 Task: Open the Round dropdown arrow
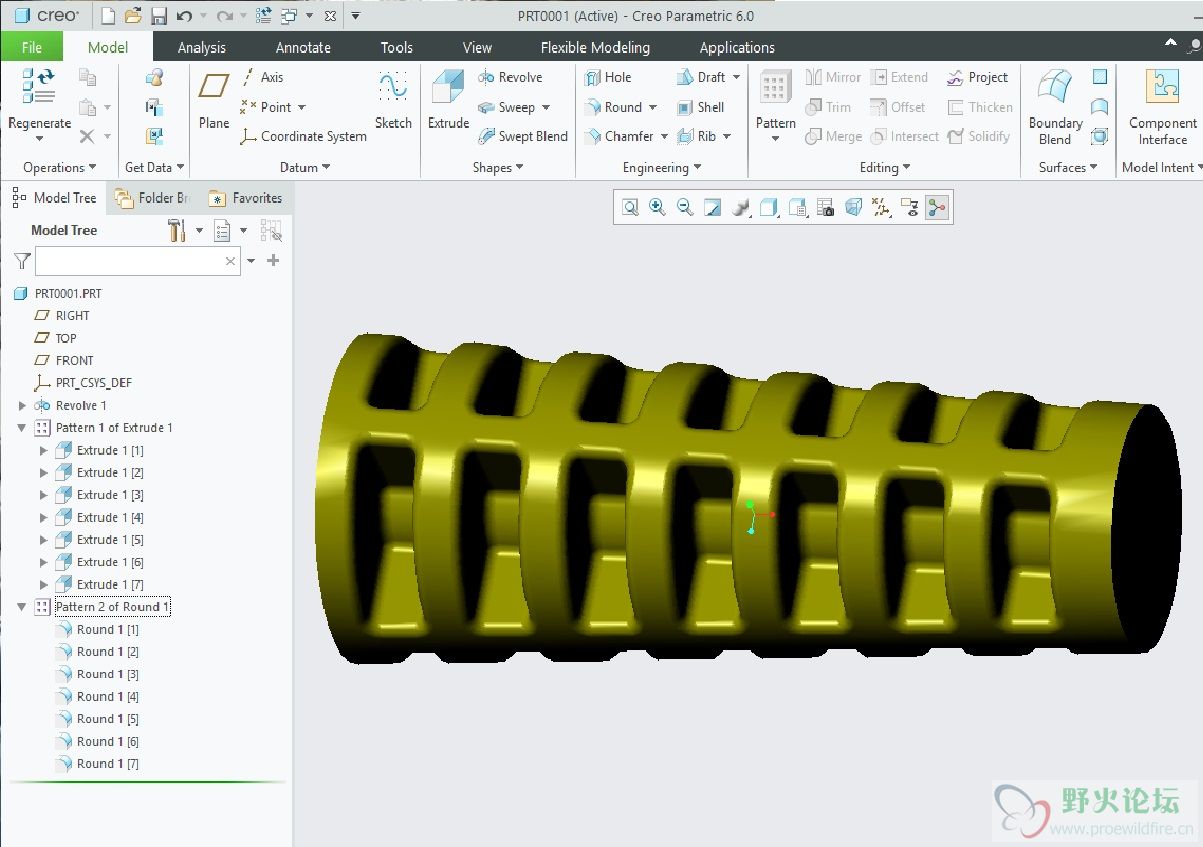653,107
